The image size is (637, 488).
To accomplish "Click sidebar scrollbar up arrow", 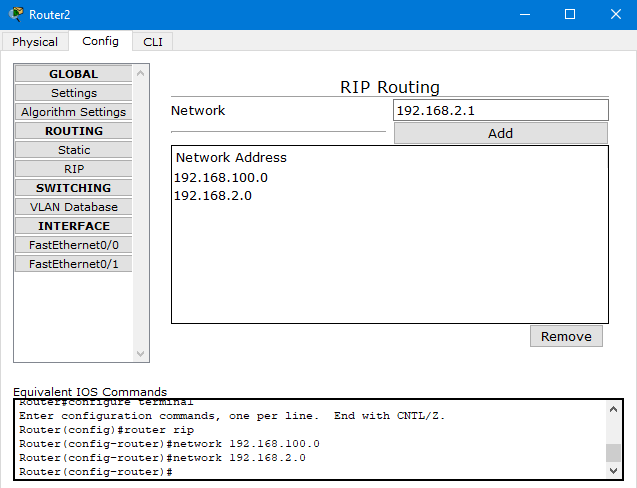I will [141, 74].
